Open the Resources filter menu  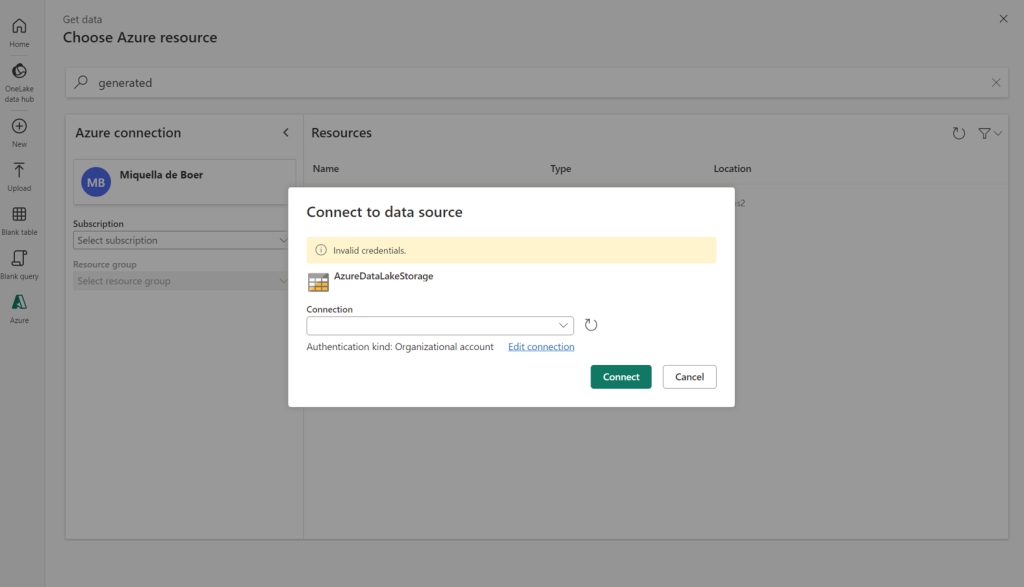click(x=989, y=133)
